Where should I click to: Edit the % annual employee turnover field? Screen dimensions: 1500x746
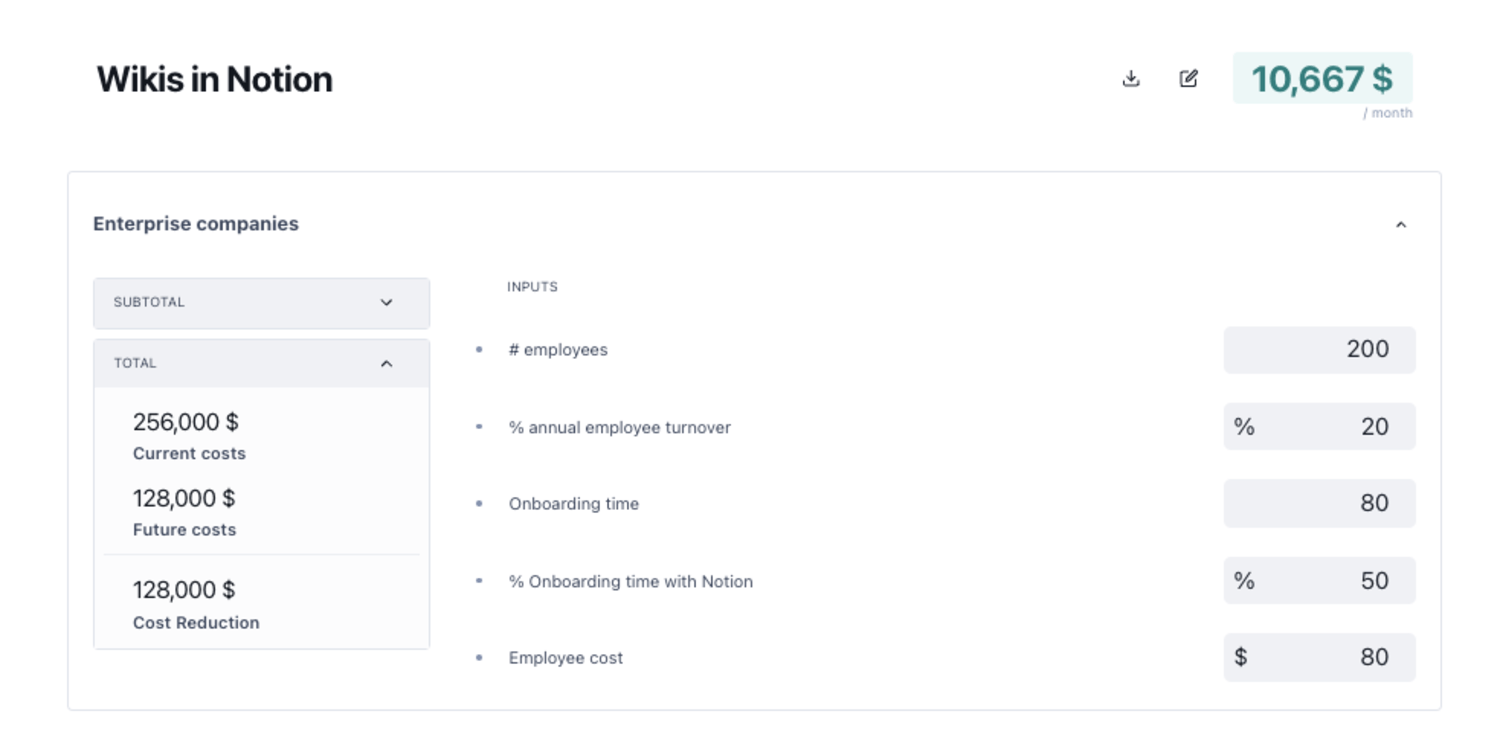point(1319,427)
